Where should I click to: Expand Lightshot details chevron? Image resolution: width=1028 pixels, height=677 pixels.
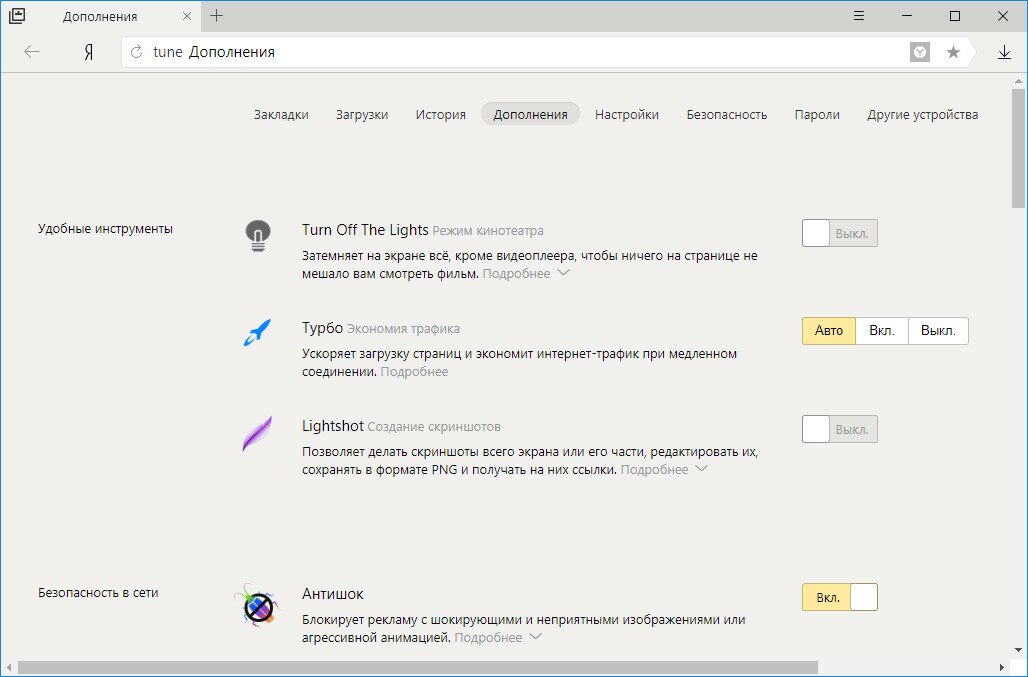tap(701, 469)
